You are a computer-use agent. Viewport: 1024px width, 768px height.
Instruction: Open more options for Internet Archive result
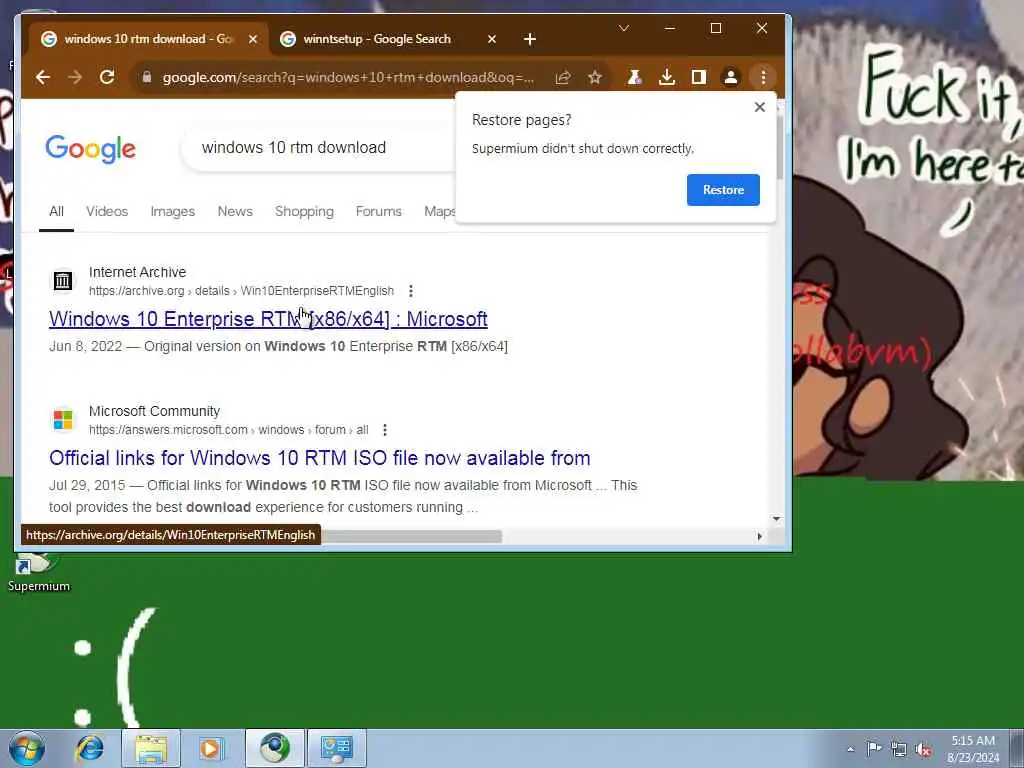point(410,291)
